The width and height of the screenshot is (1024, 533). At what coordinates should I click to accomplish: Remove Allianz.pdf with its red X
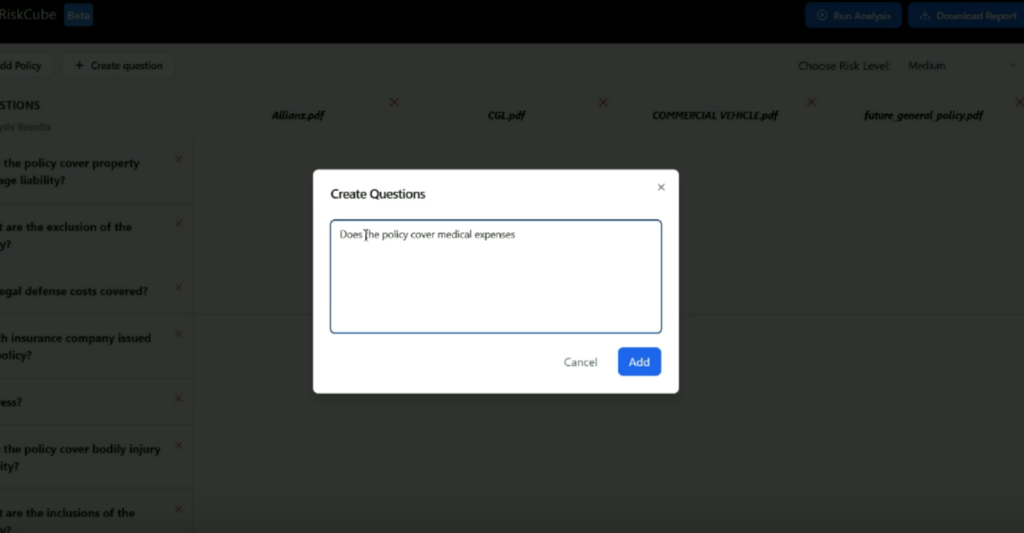394,102
